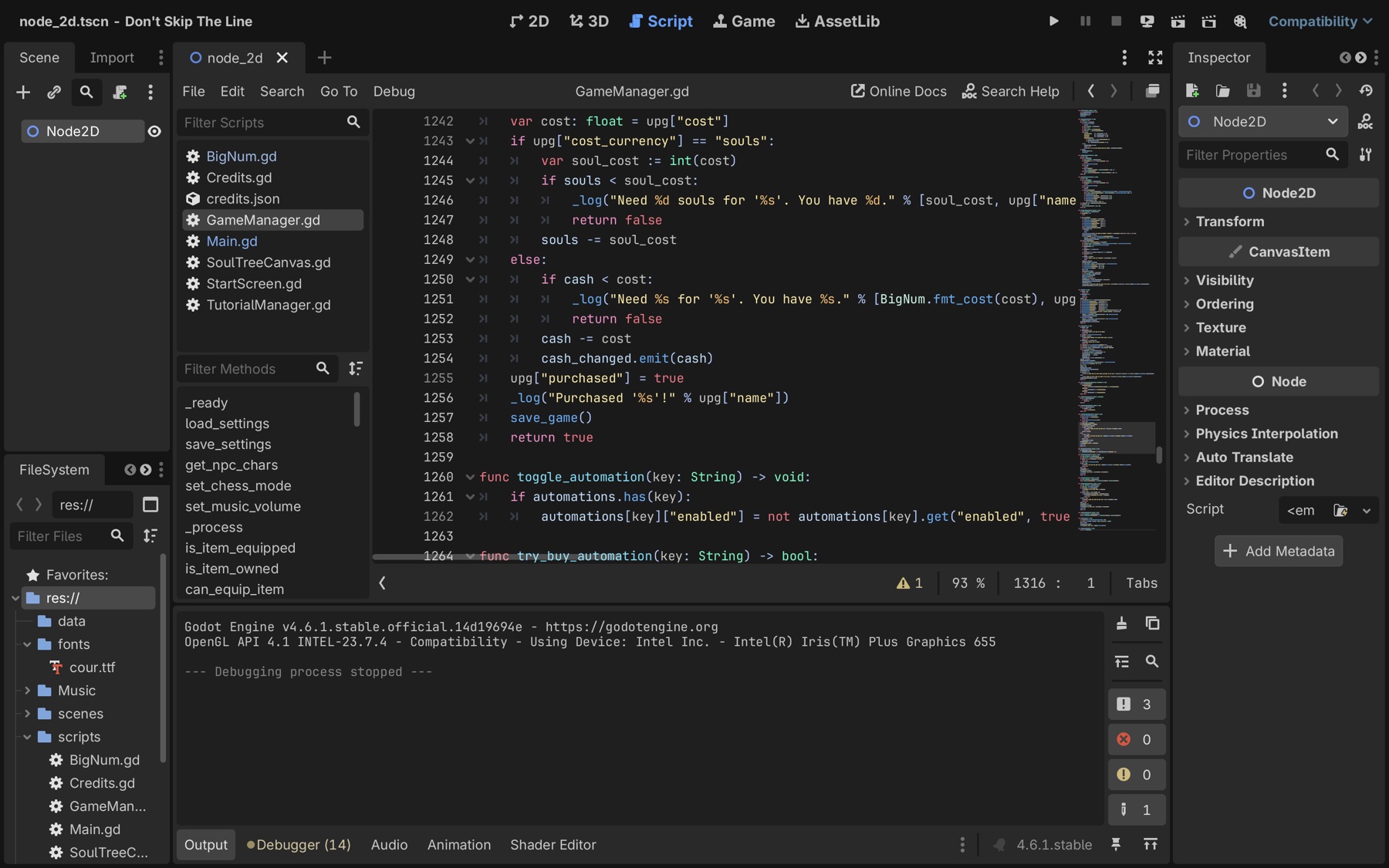Copy the output text icon
Image resolution: width=1389 pixels, height=868 pixels.
click(x=1152, y=623)
